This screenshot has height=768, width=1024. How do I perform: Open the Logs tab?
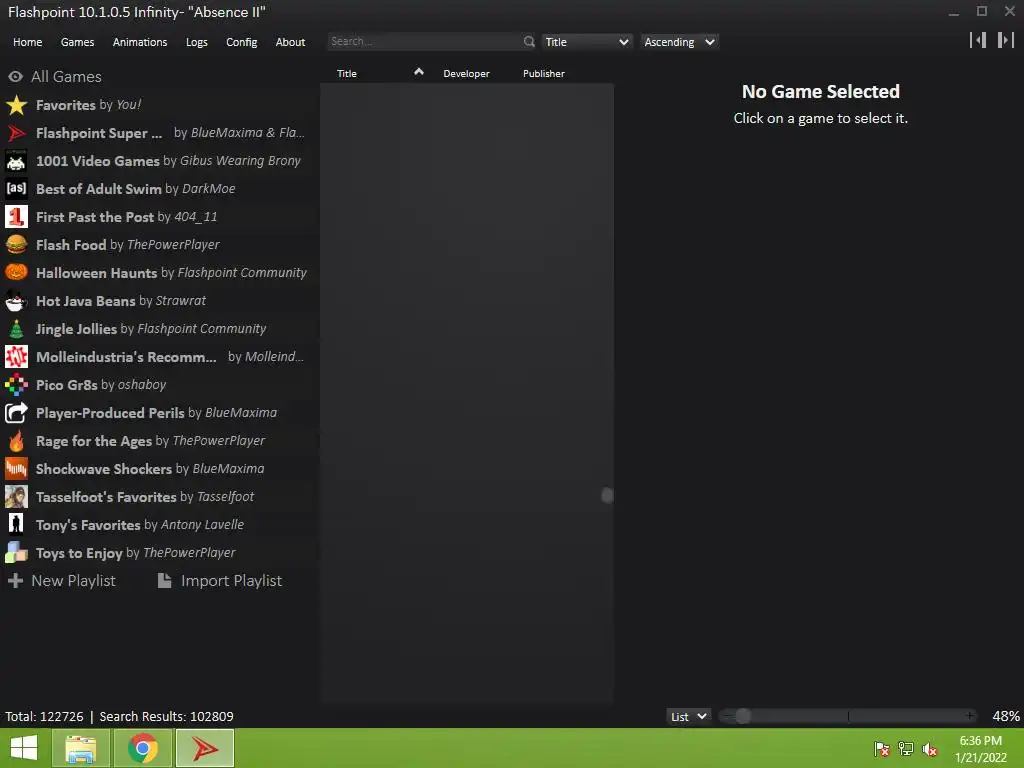click(x=197, y=42)
